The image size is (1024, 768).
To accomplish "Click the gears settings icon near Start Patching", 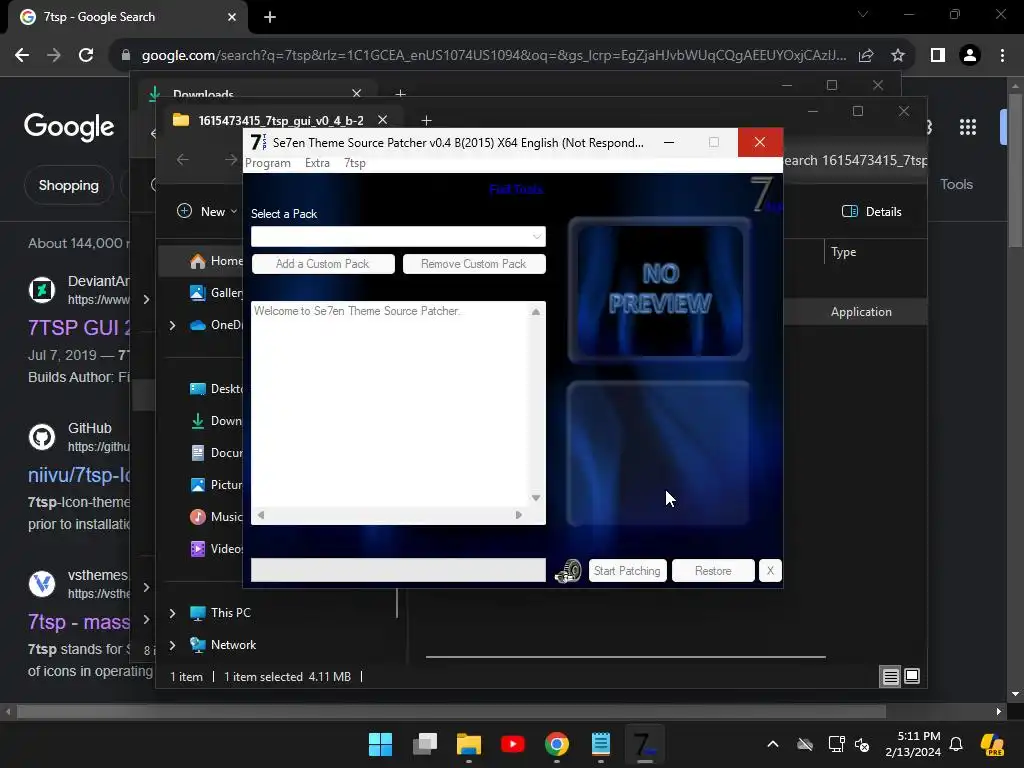I will pyautogui.click(x=568, y=571).
